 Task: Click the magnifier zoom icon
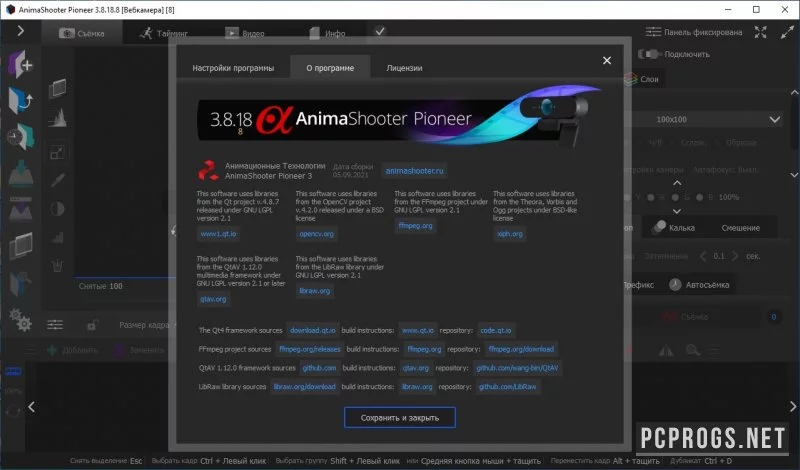[692, 350]
